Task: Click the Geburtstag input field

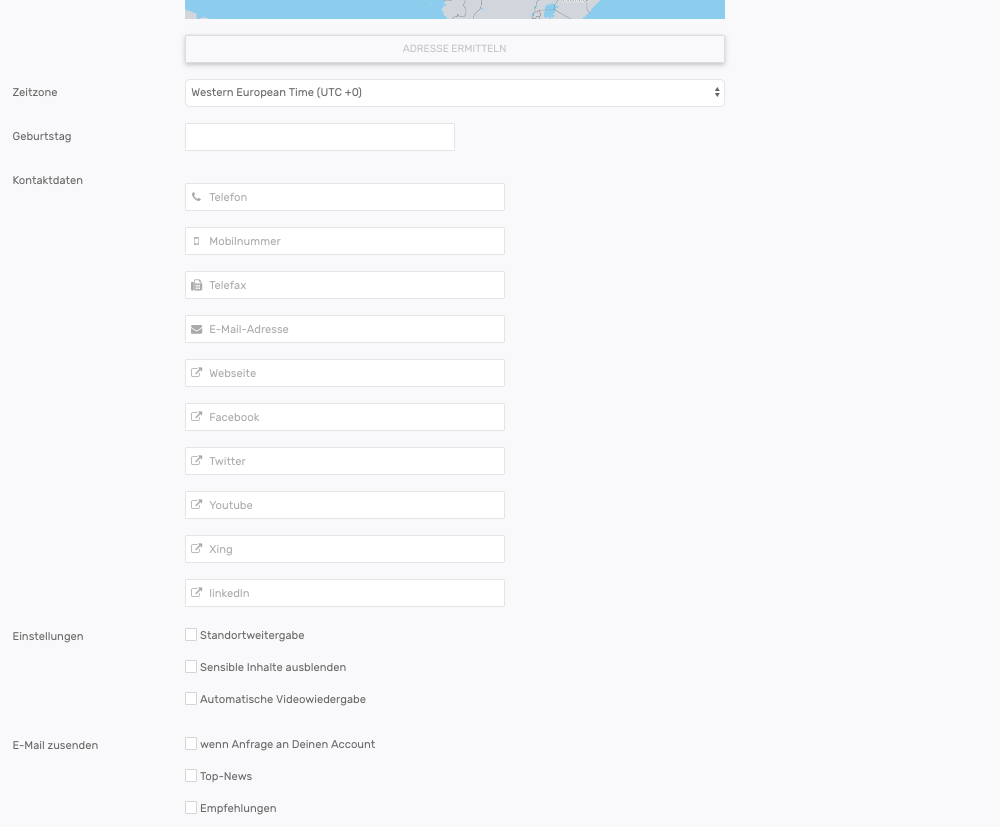Action: click(x=319, y=137)
